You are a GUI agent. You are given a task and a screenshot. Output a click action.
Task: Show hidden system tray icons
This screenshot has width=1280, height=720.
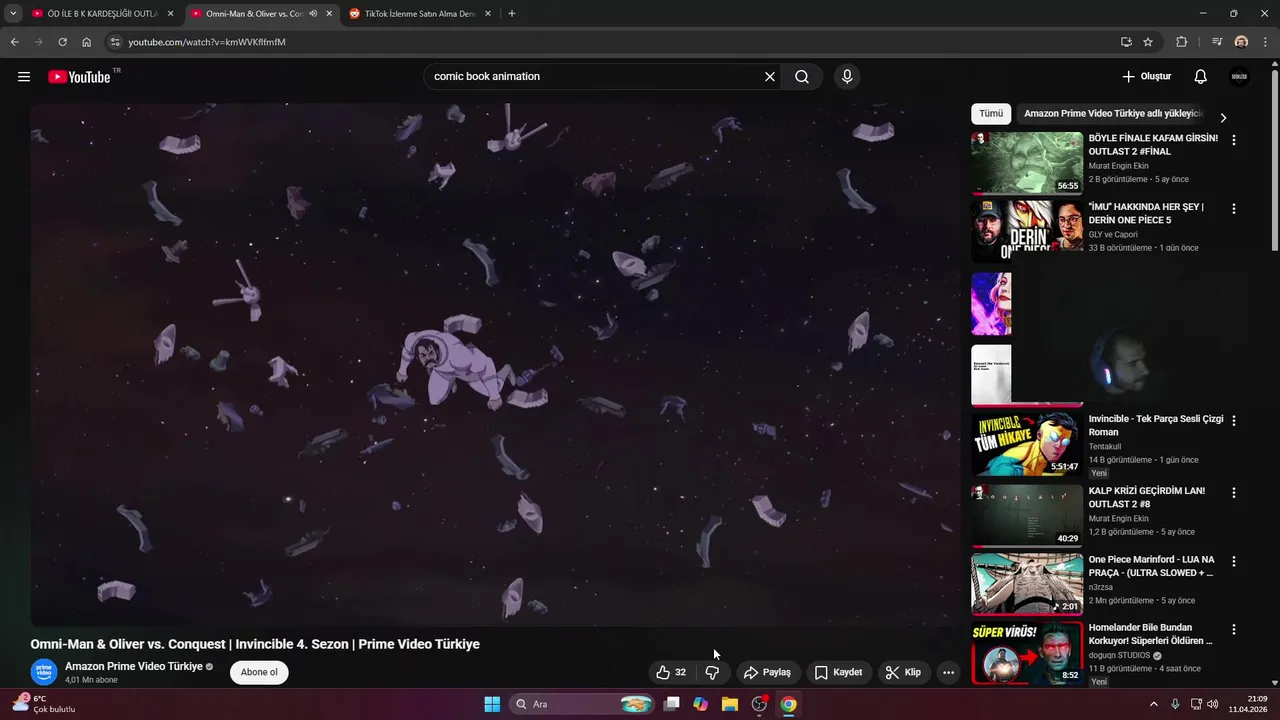pyautogui.click(x=1153, y=704)
